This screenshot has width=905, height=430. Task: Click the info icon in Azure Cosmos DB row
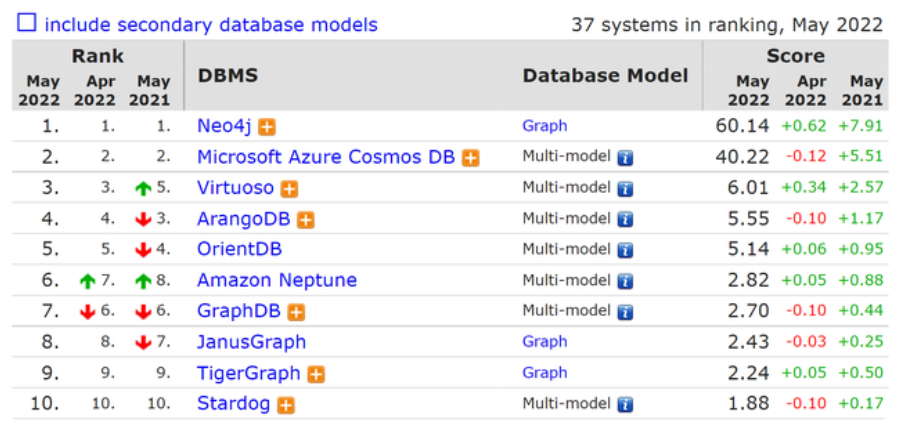(x=625, y=158)
